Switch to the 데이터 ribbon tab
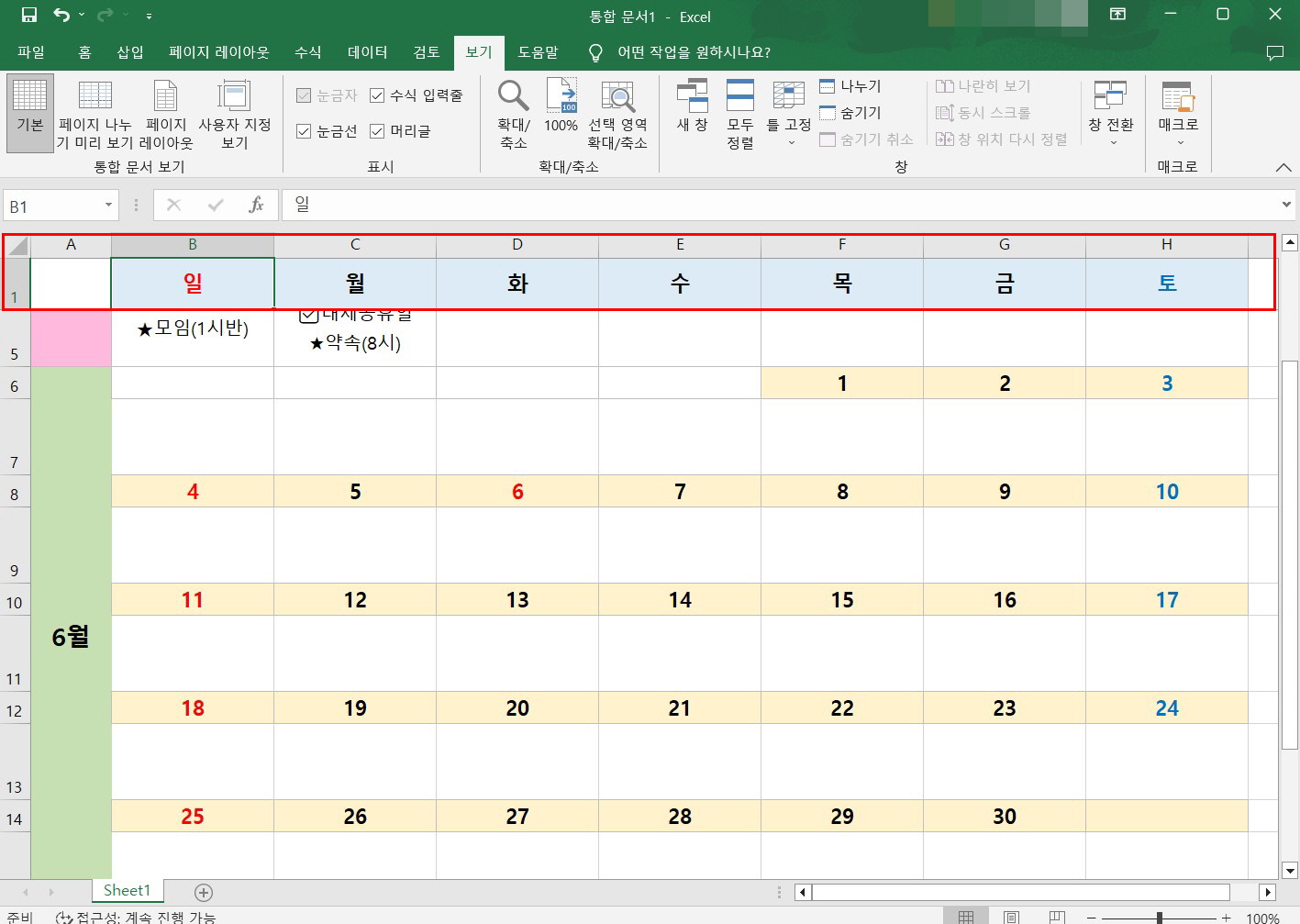 point(367,52)
